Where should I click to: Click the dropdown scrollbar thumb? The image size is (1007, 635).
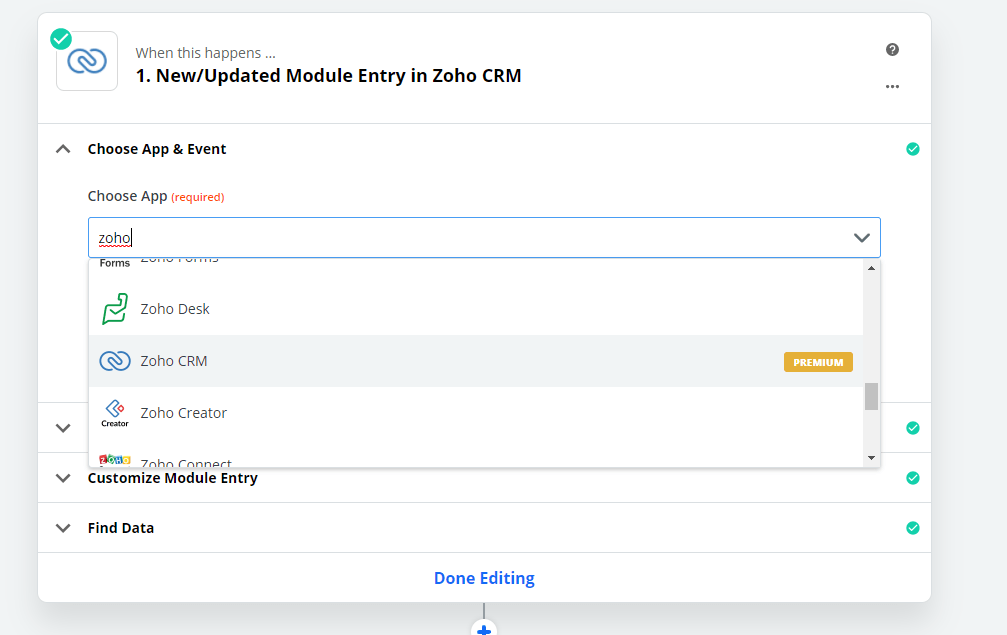[x=871, y=396]
